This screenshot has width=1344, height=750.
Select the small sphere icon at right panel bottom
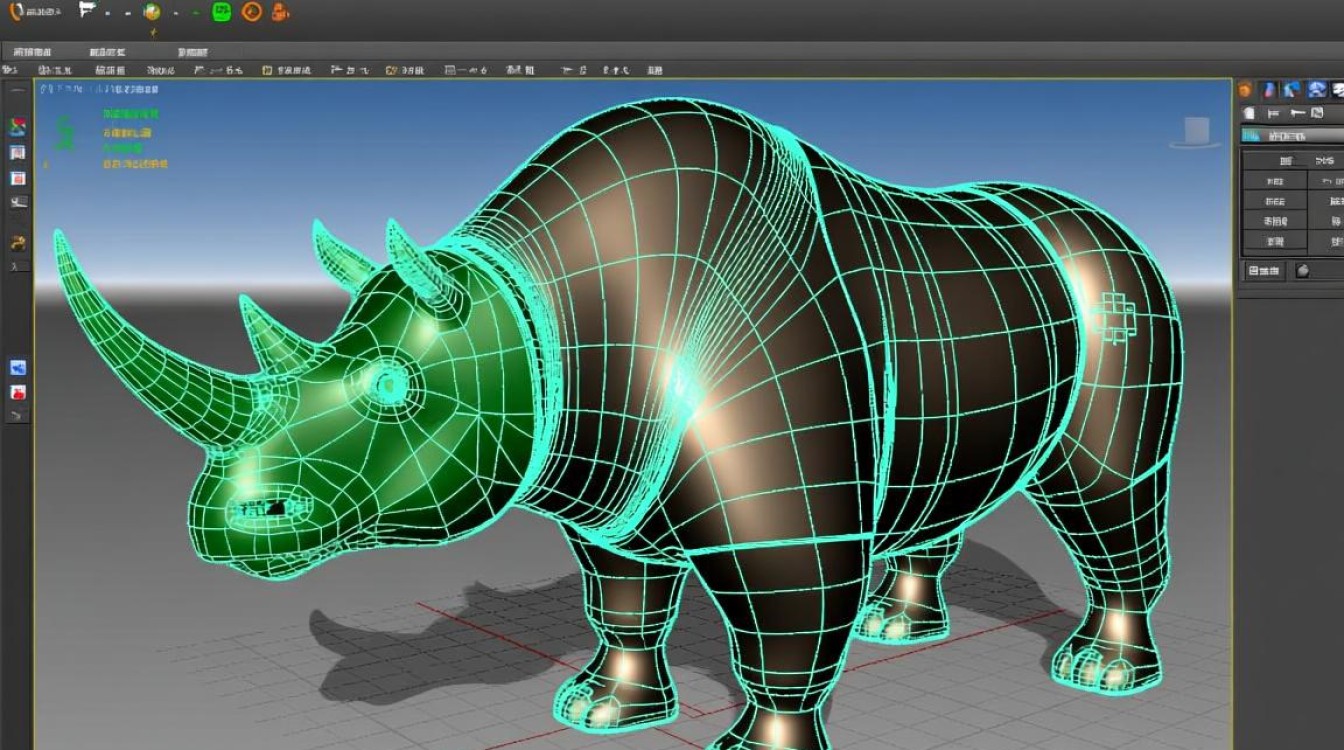pos(1303,271)
